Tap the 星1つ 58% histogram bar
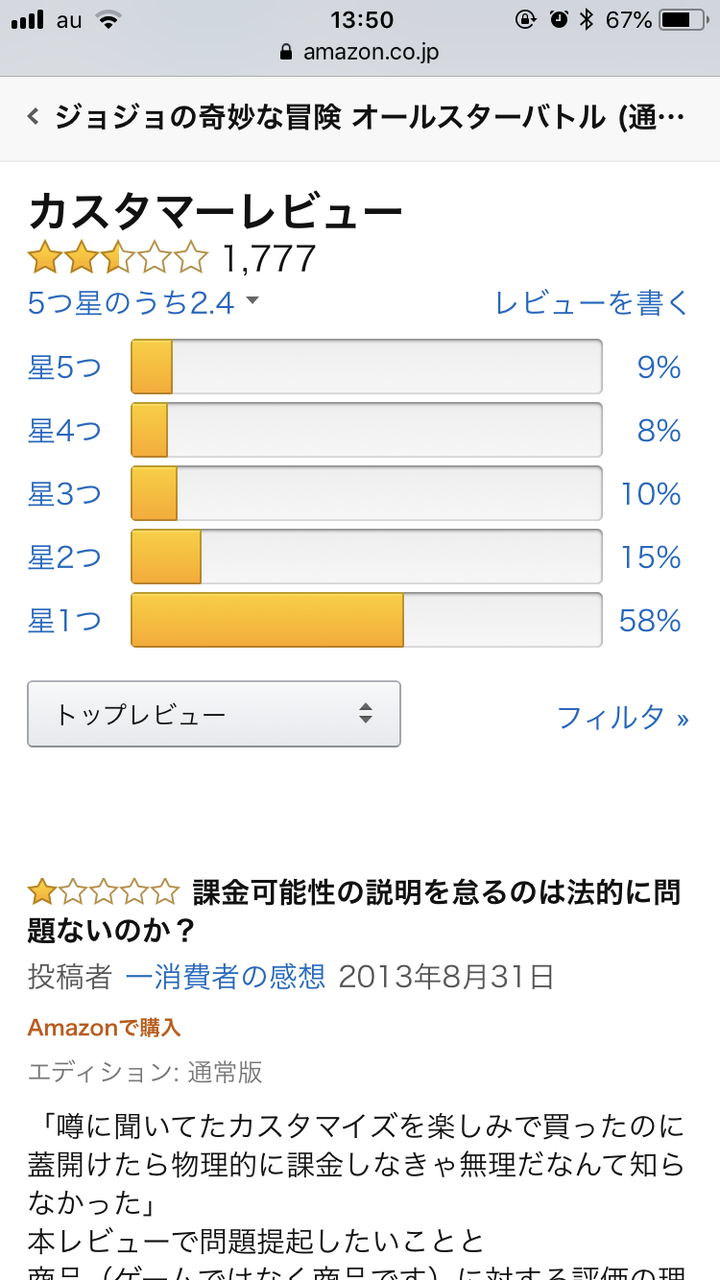 tap(367, 620)
